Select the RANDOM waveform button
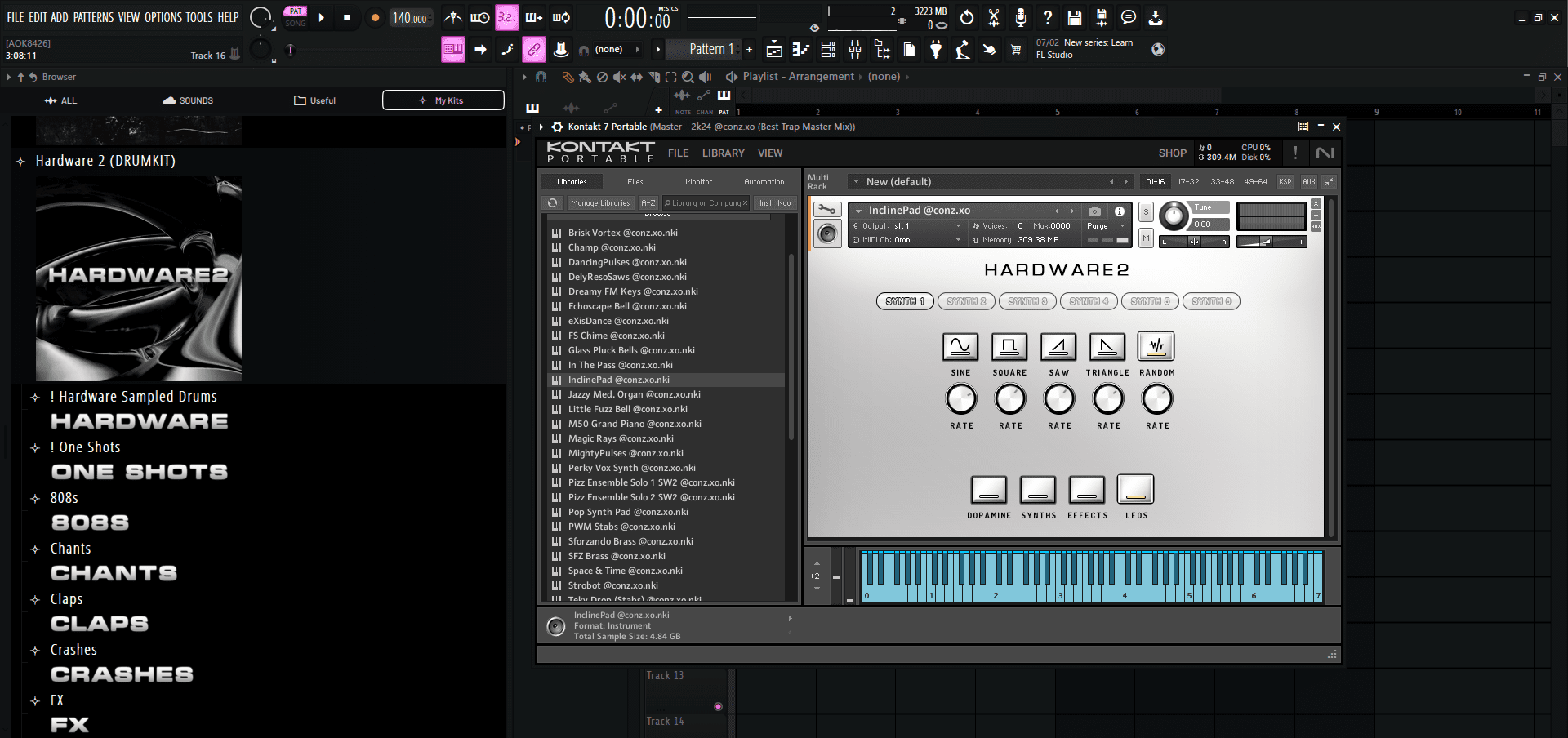 point(1156,347)
